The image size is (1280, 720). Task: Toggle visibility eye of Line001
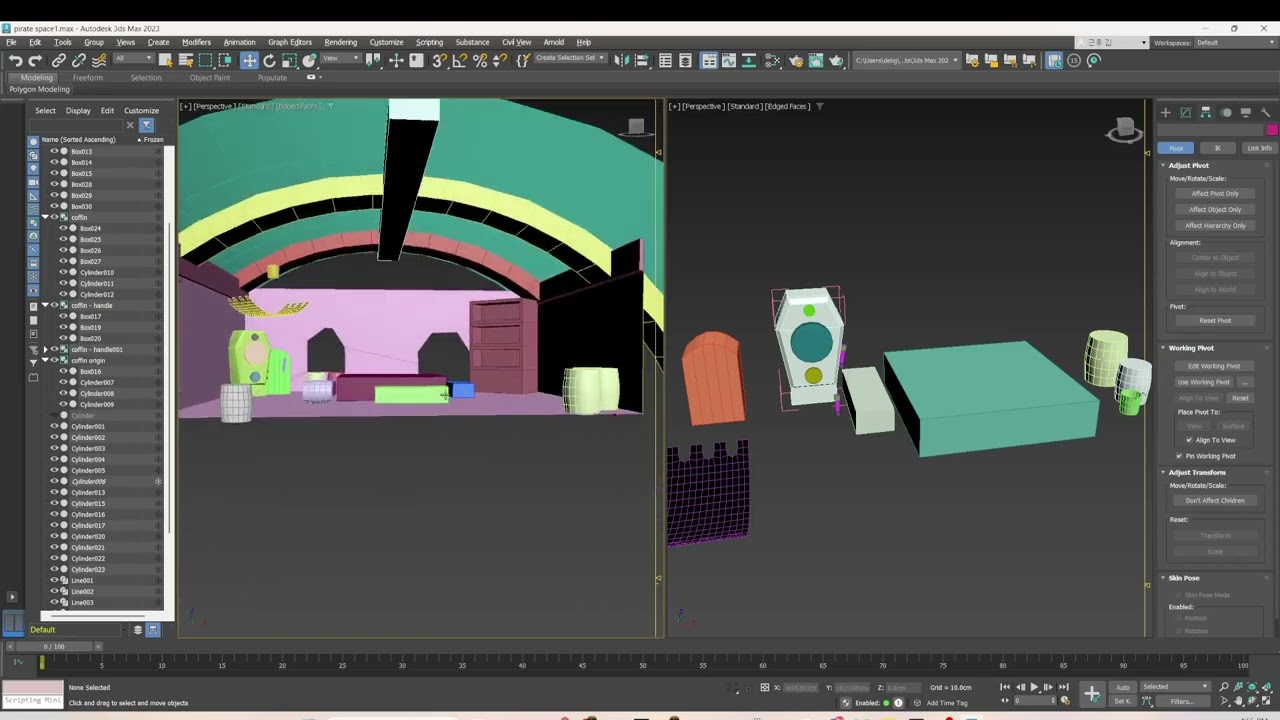54,580
